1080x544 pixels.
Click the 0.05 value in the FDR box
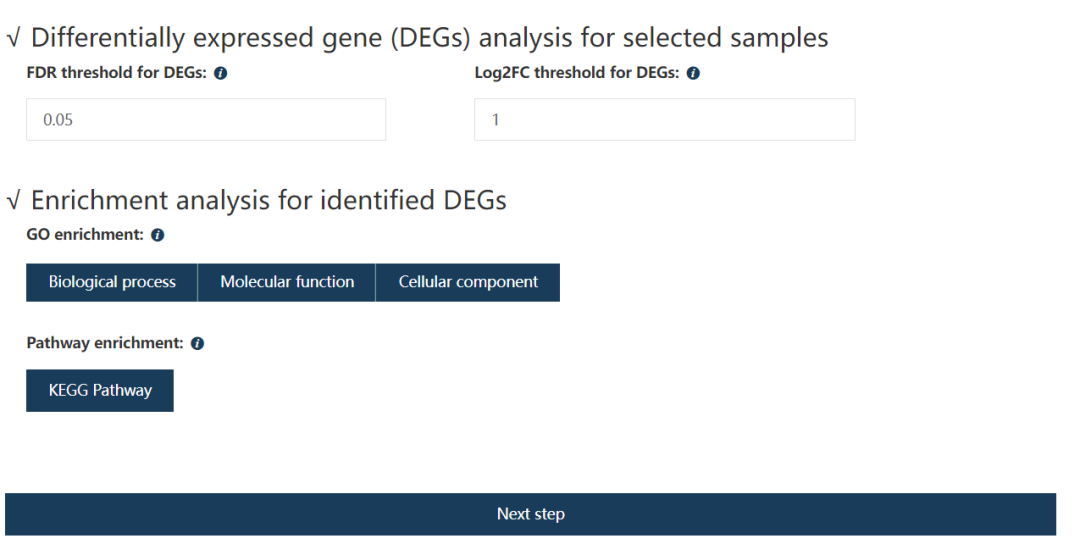click(58, 120)
